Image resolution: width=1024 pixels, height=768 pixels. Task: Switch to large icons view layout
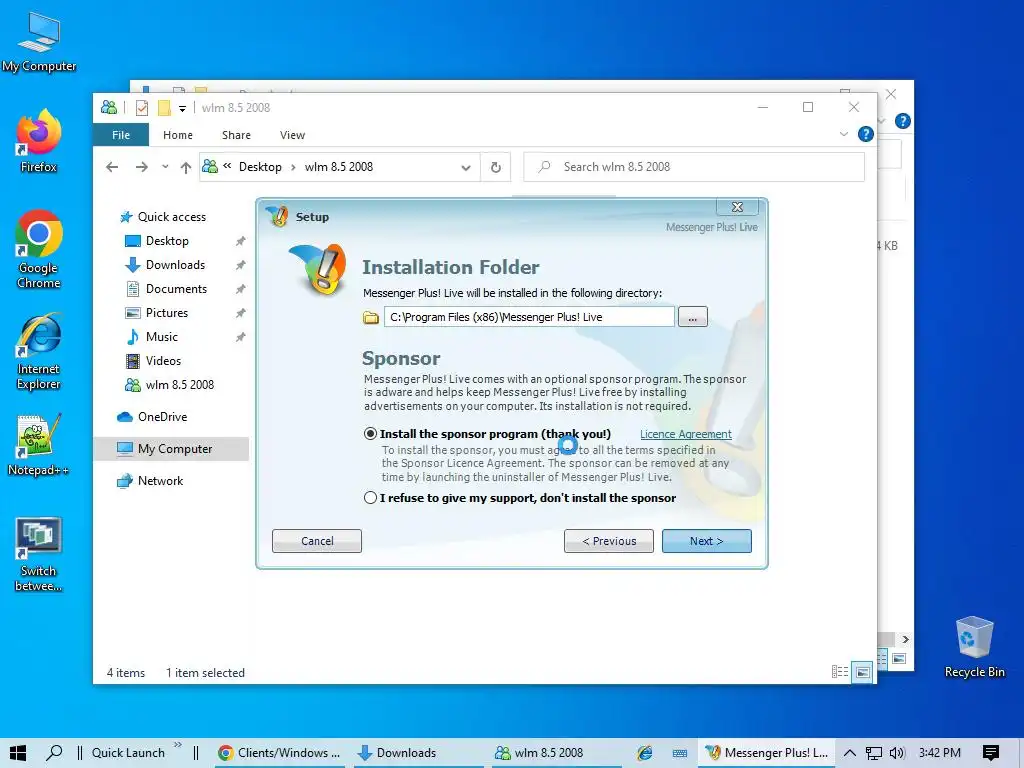pos(862,672)
